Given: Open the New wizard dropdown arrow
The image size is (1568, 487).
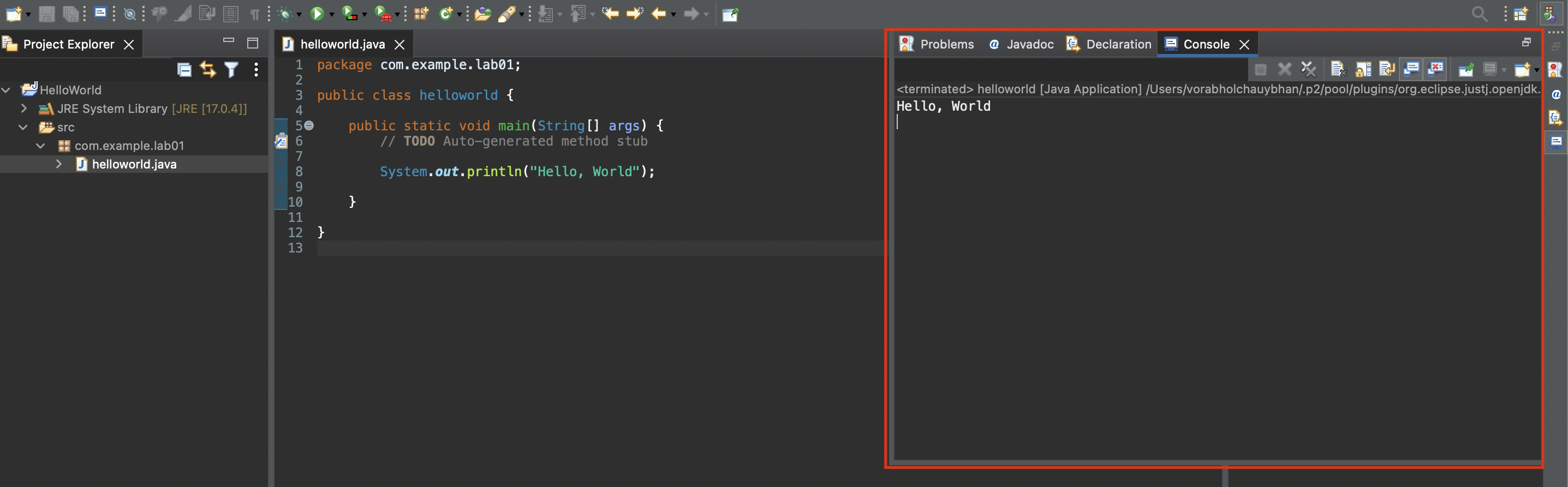Looking at the screenshot, I should (28, 15).
